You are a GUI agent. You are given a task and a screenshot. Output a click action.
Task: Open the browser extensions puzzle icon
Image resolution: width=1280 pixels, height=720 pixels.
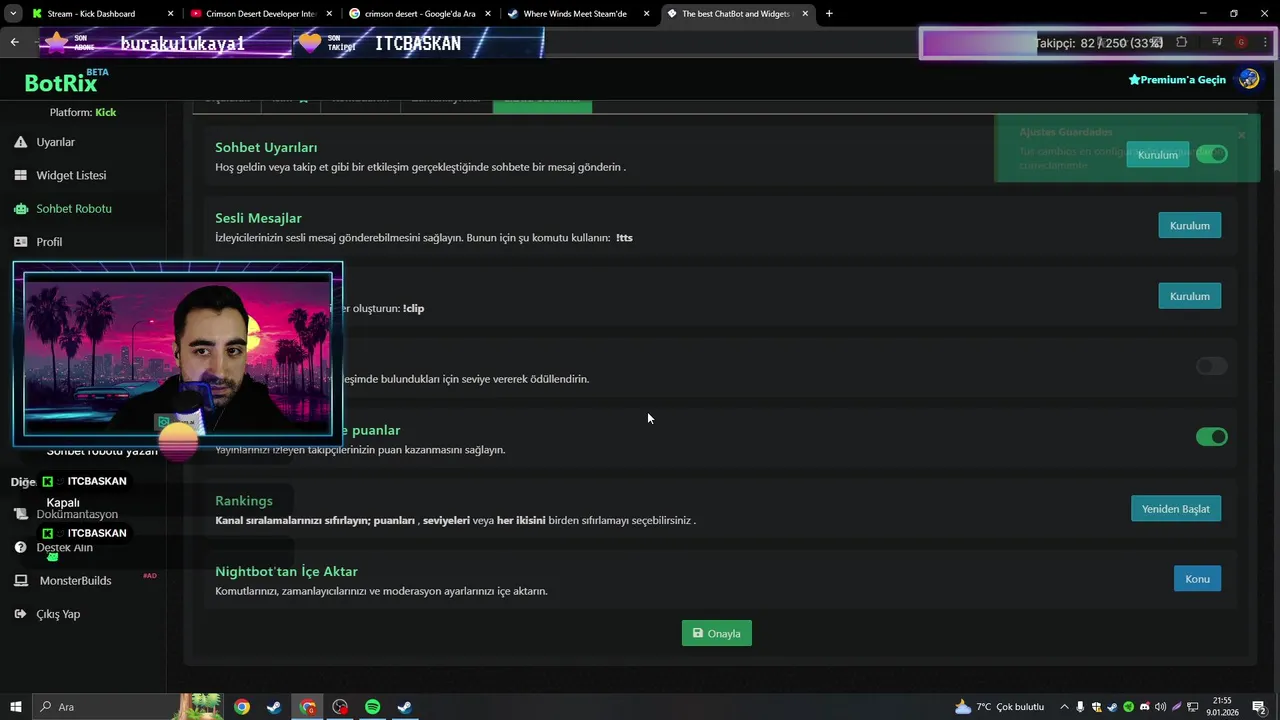pyautogui.click(x=1182, y=42)
